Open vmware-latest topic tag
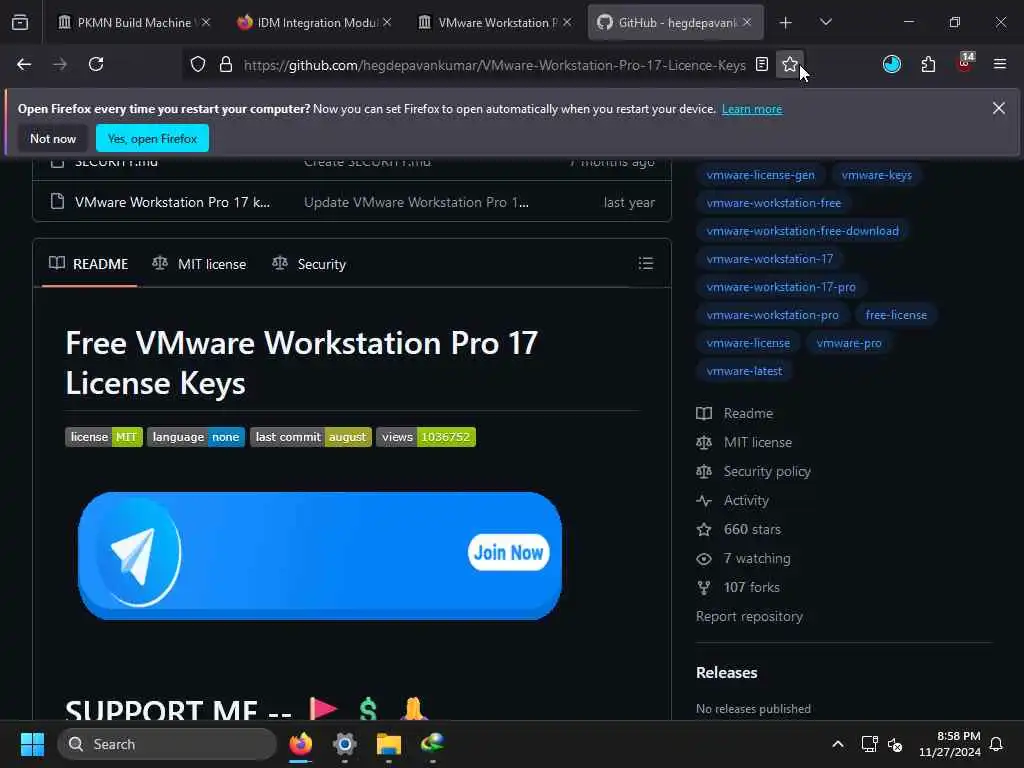 click(x=744, y=372)
